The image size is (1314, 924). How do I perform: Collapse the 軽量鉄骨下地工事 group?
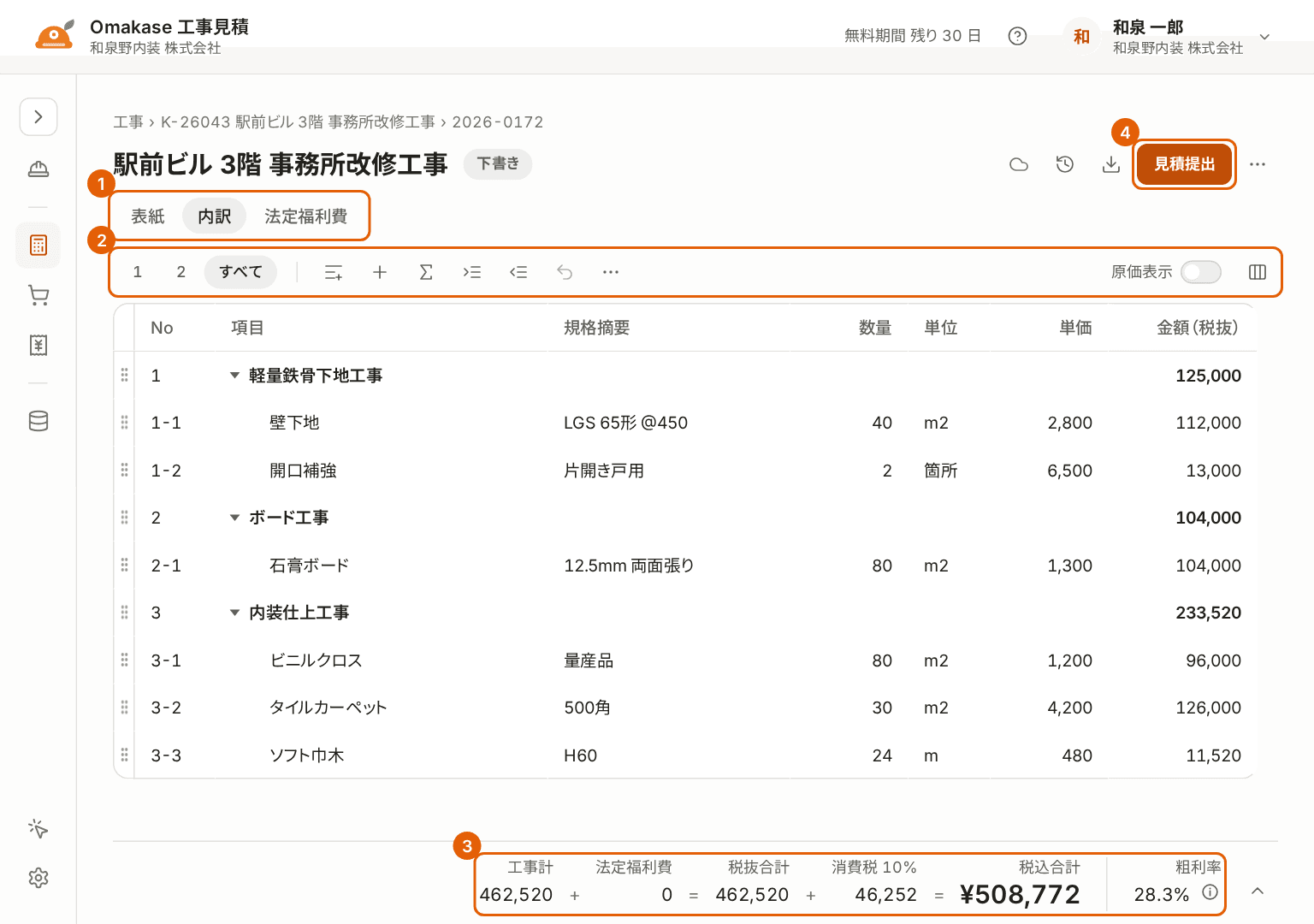[234, 376]
